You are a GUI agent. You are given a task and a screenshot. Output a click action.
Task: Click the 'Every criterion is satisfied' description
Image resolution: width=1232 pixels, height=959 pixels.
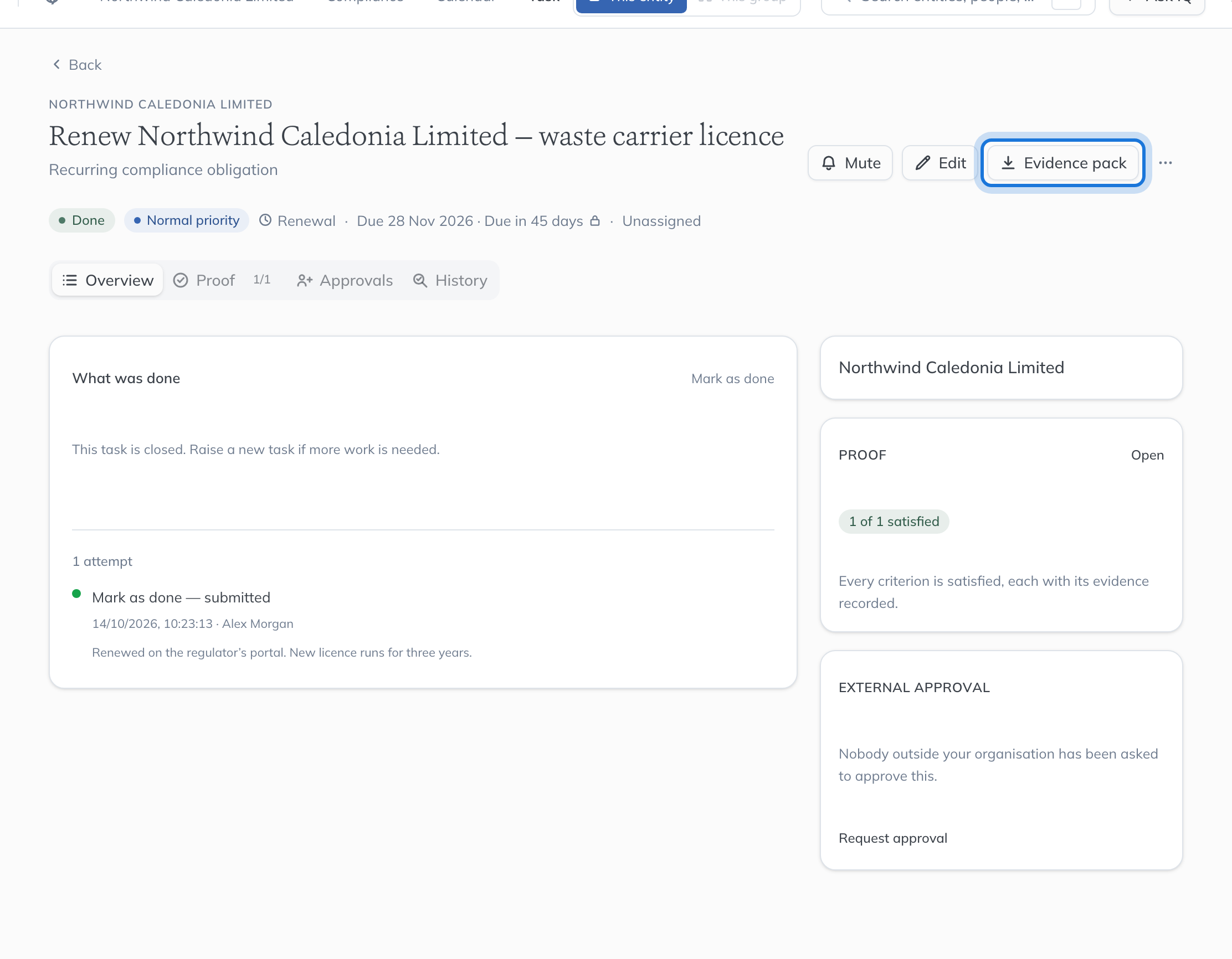993,592
